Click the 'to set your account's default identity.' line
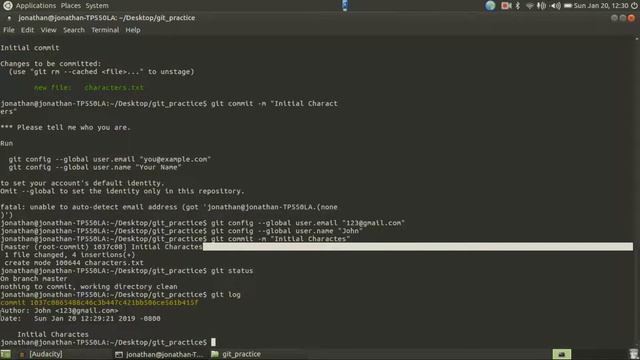 tap(82, 183)
